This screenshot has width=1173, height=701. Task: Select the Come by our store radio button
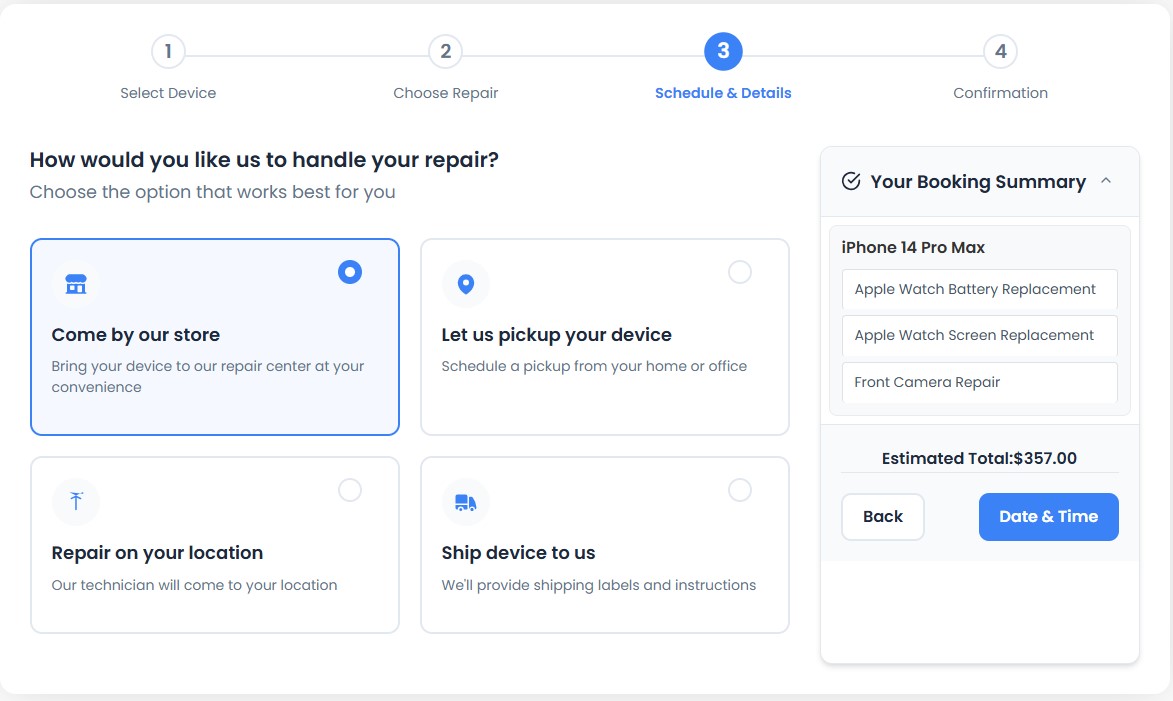point(349,272)
